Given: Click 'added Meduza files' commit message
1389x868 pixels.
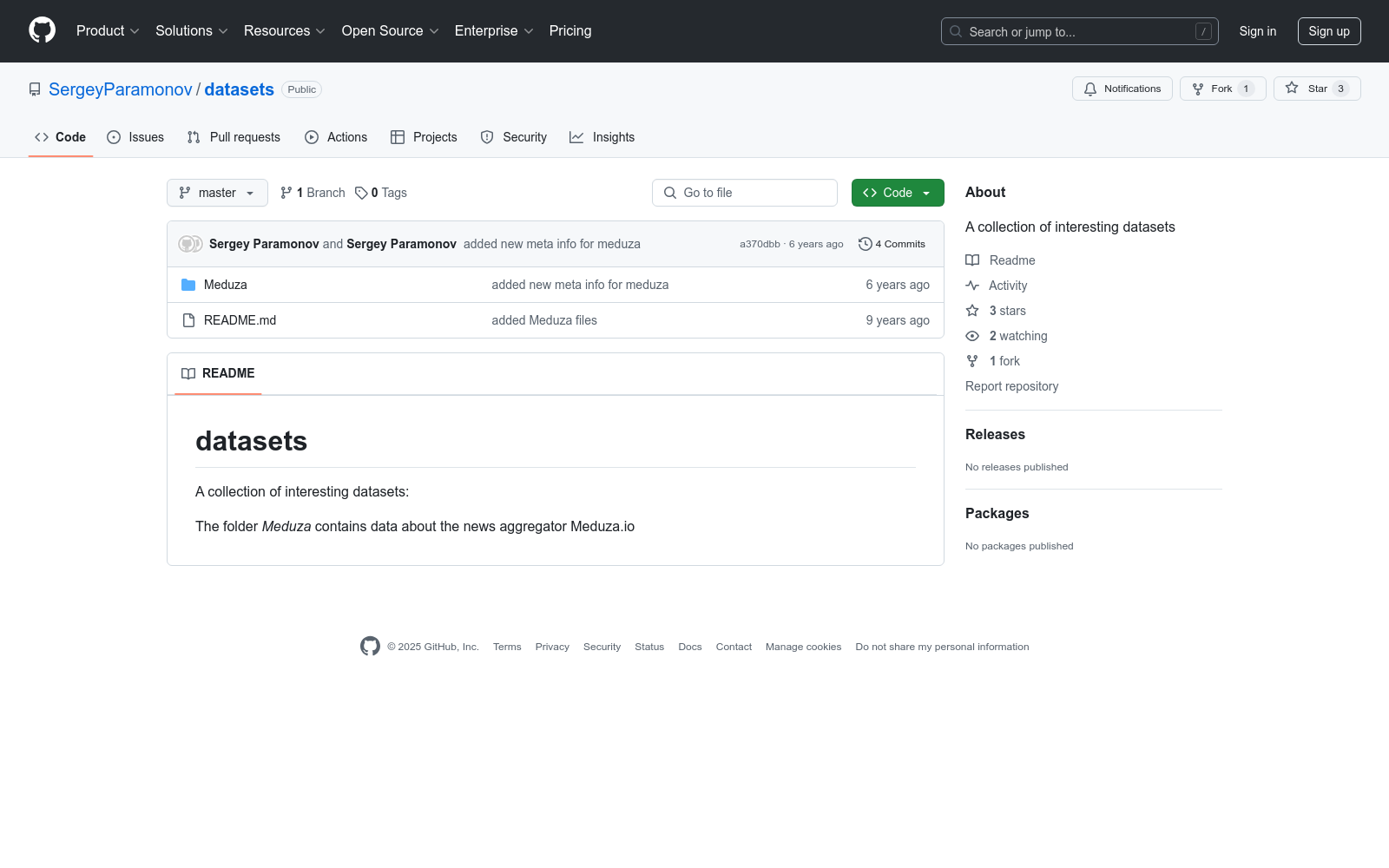Looking at the screenshot, I should coord(544,320).
